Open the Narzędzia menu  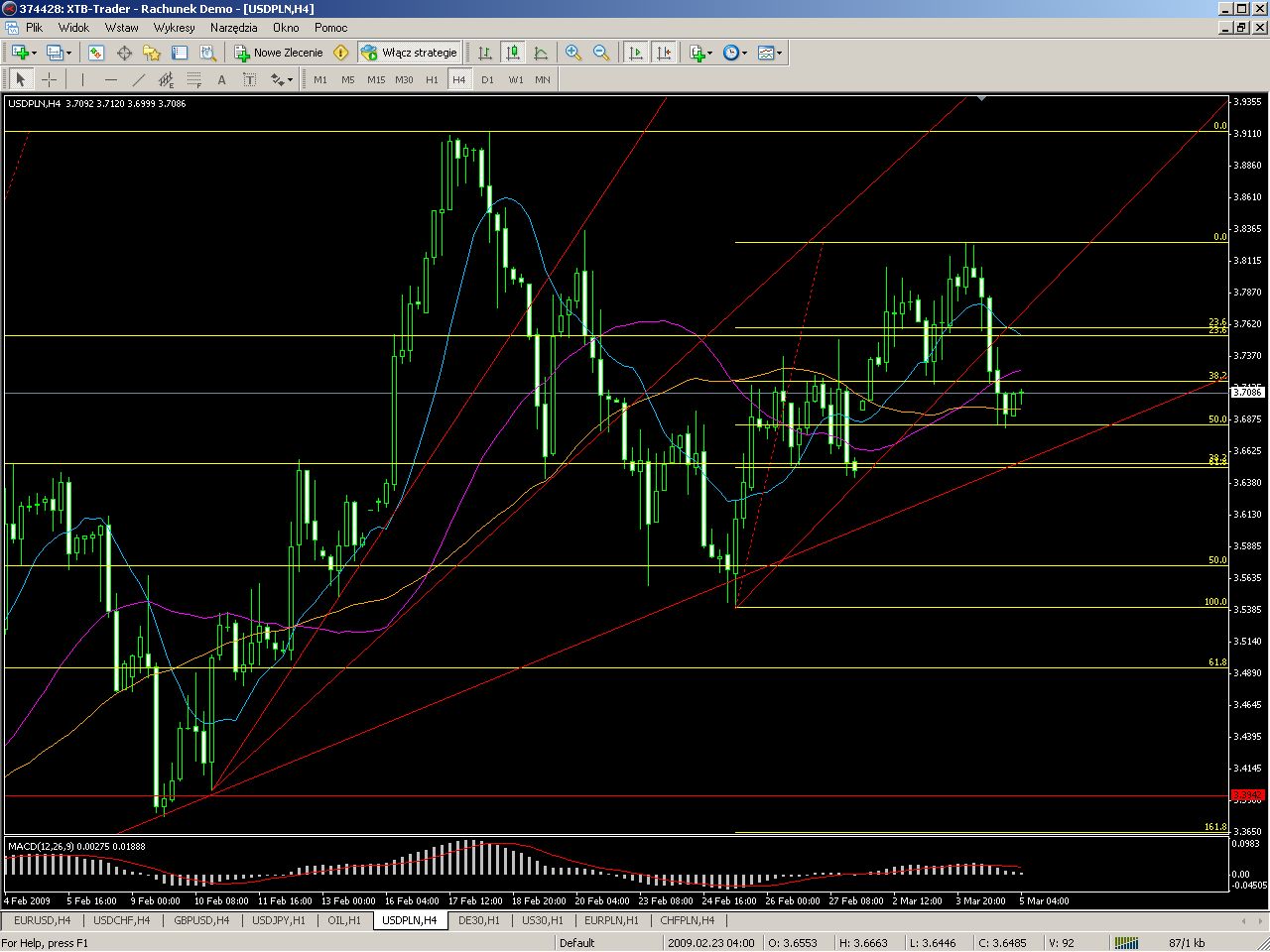[234, 28]
